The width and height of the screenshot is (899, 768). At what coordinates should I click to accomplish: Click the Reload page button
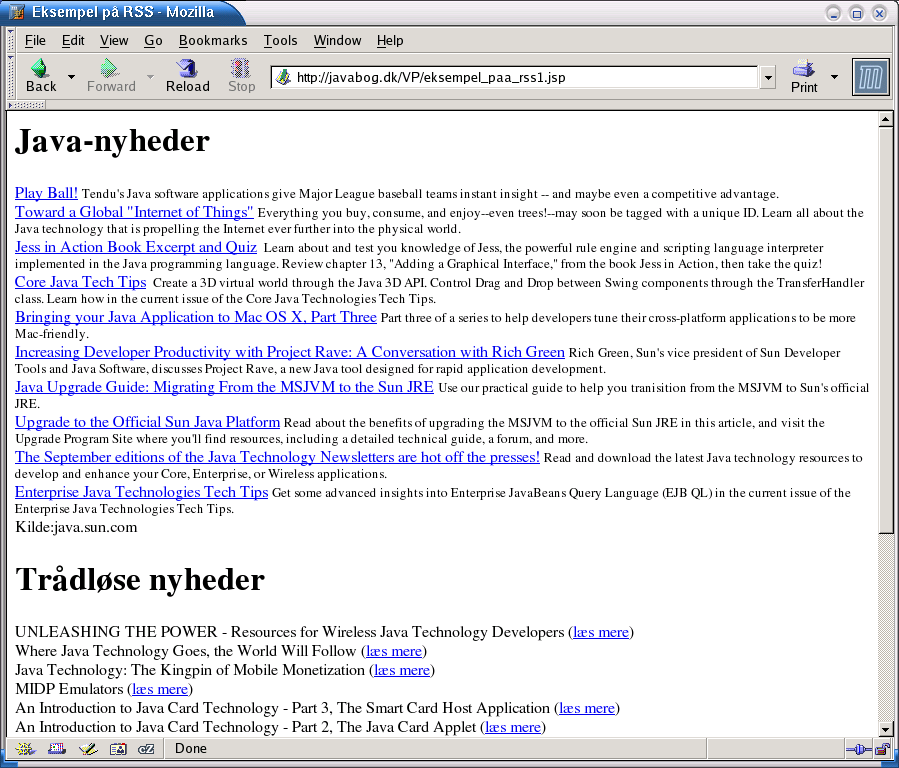(x=187, y=76)
